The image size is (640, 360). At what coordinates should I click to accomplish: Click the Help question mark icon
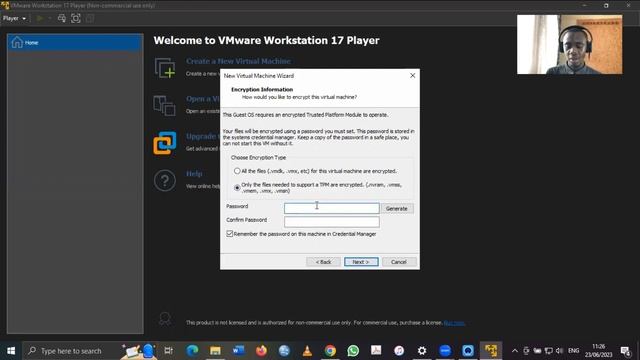tap(165, 180)
